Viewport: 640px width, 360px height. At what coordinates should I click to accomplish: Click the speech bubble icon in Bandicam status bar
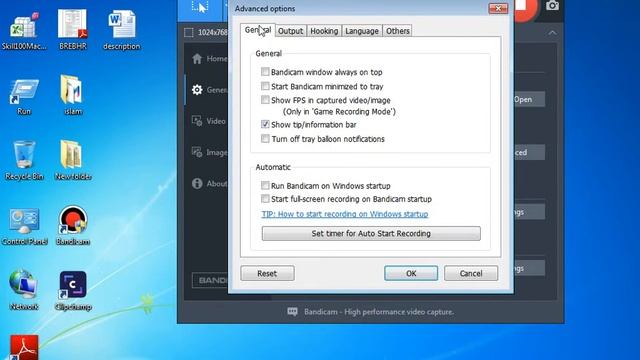coord(292,312)
